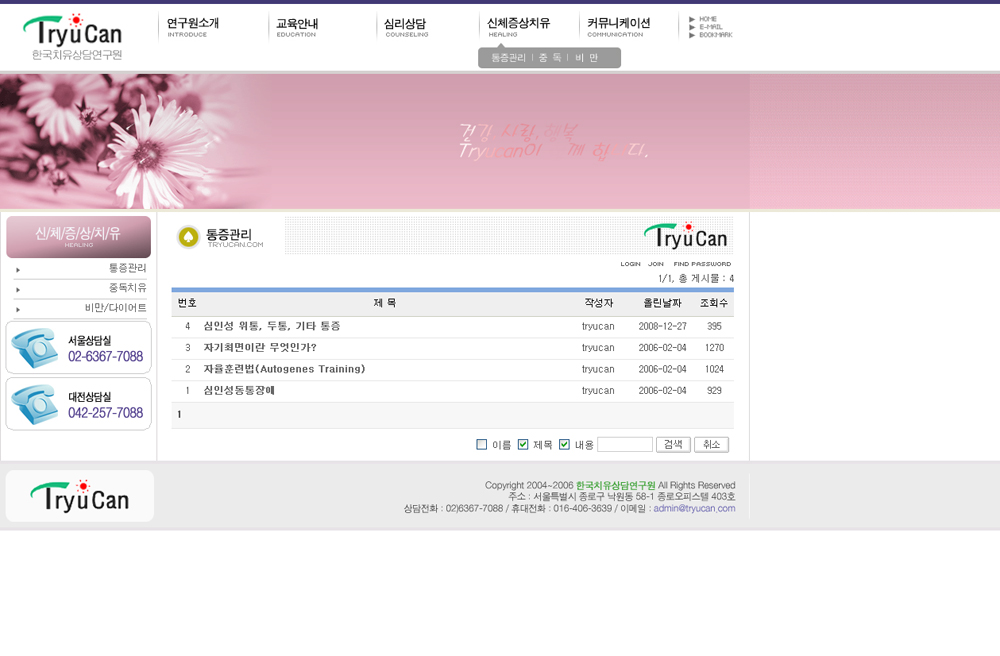Open the post 자기최면이란 무엇인가?

[x=260, y=348]
